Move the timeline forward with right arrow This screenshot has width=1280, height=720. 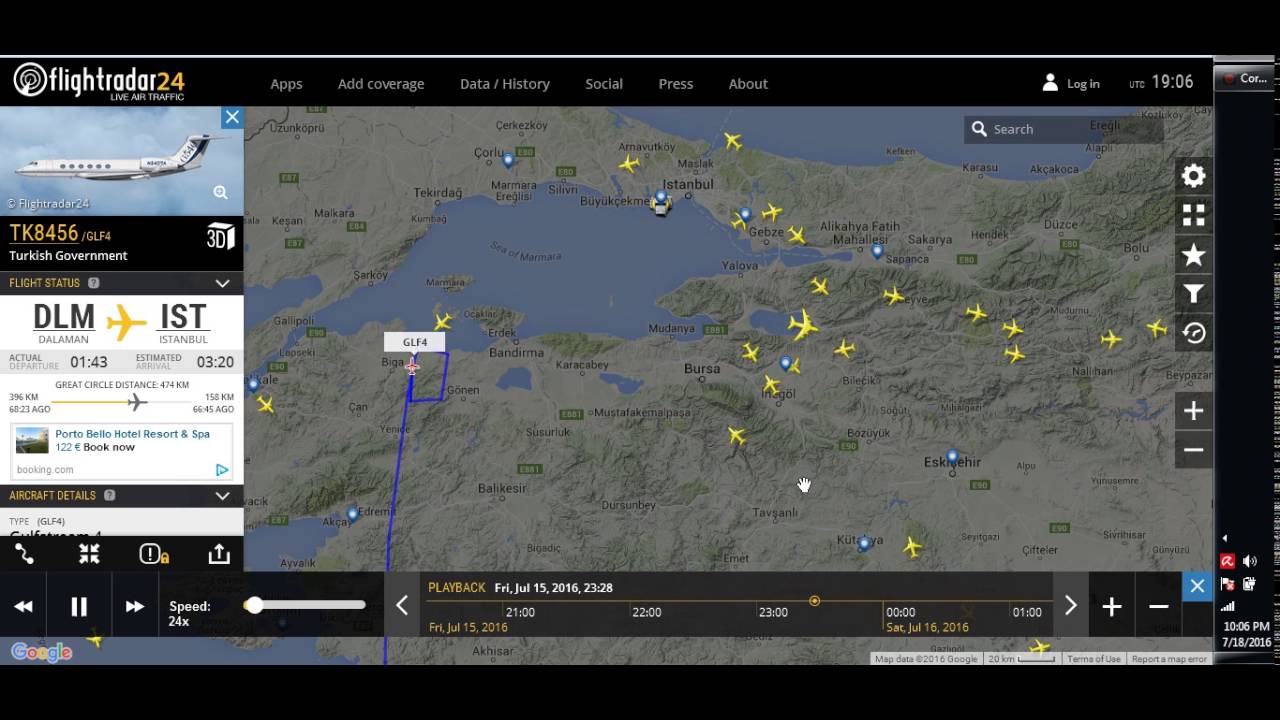click(1070, 605)
